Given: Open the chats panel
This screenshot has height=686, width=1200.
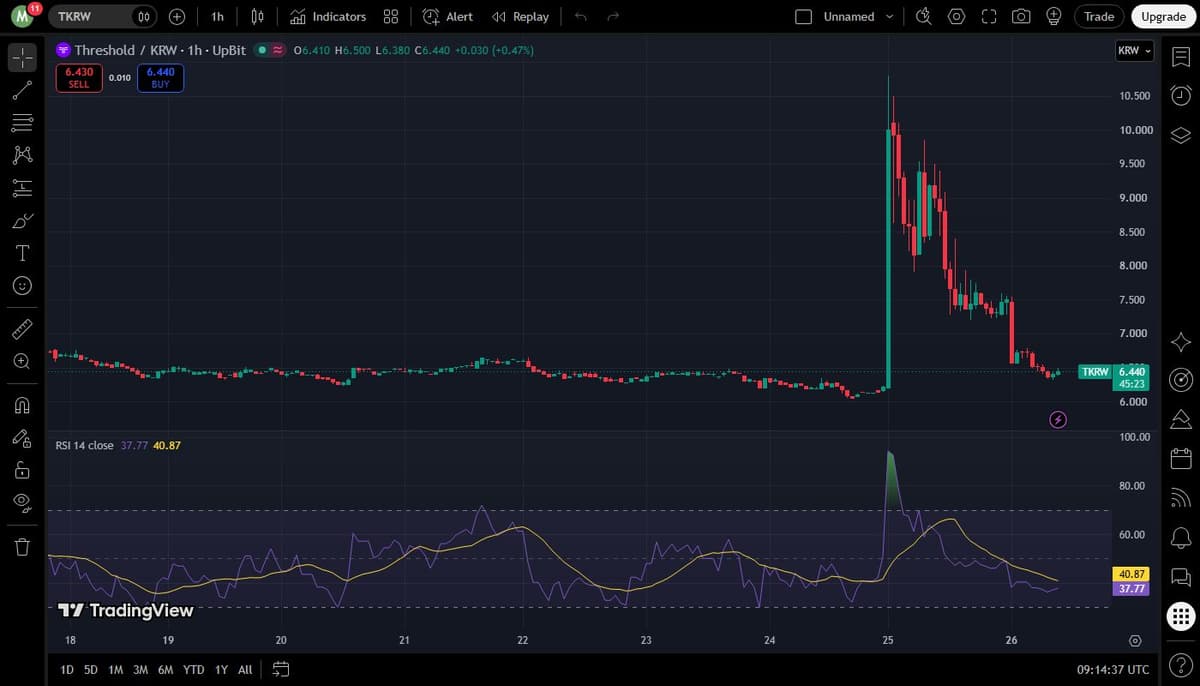Looking at the screenshot, I should pos(1180,577).
